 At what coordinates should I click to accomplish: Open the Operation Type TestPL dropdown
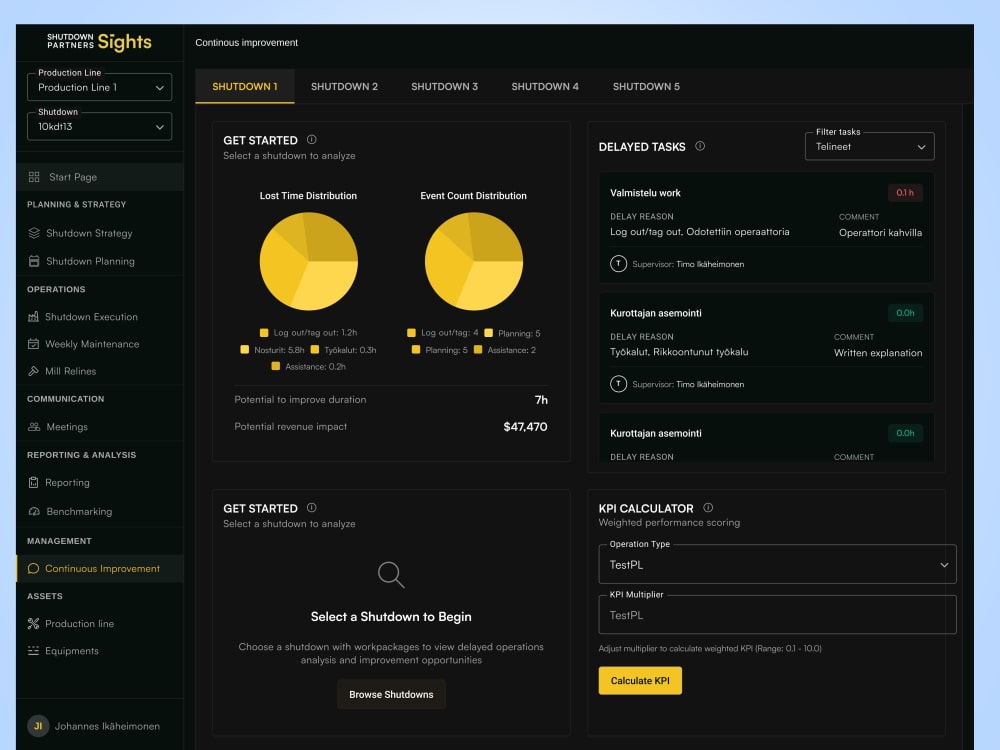(777, 564)
